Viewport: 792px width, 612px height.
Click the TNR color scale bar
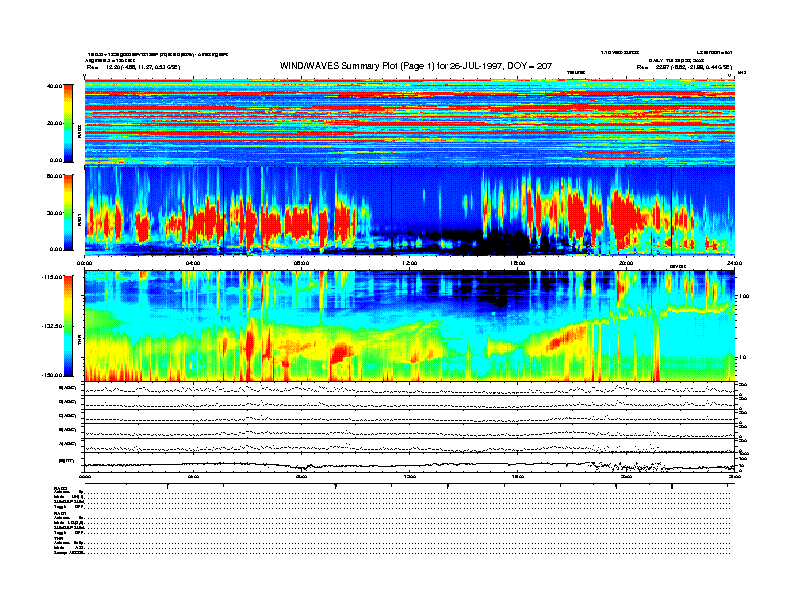[x=66, y=325]
